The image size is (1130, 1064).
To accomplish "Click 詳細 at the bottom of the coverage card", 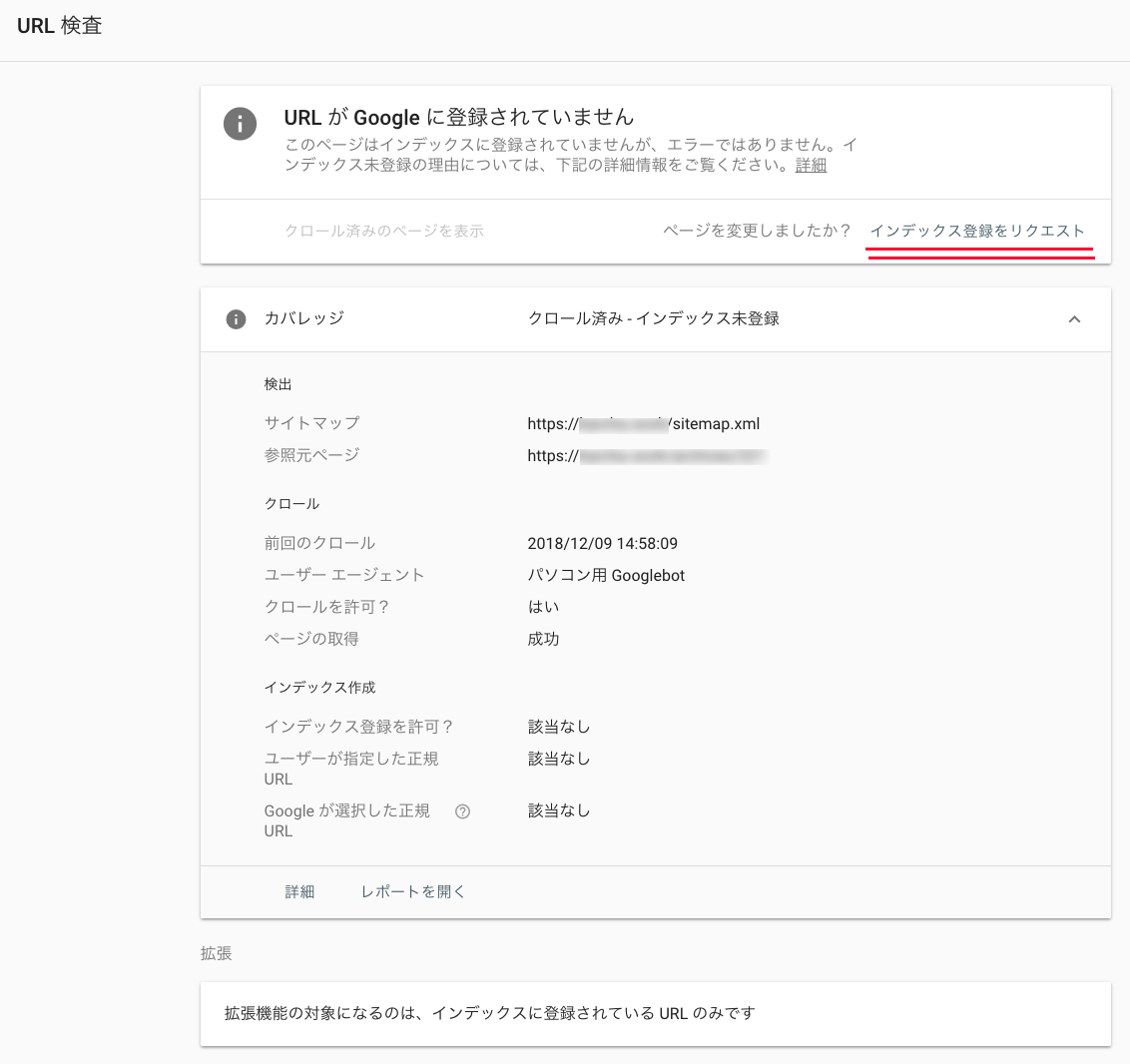I will 299,892.
